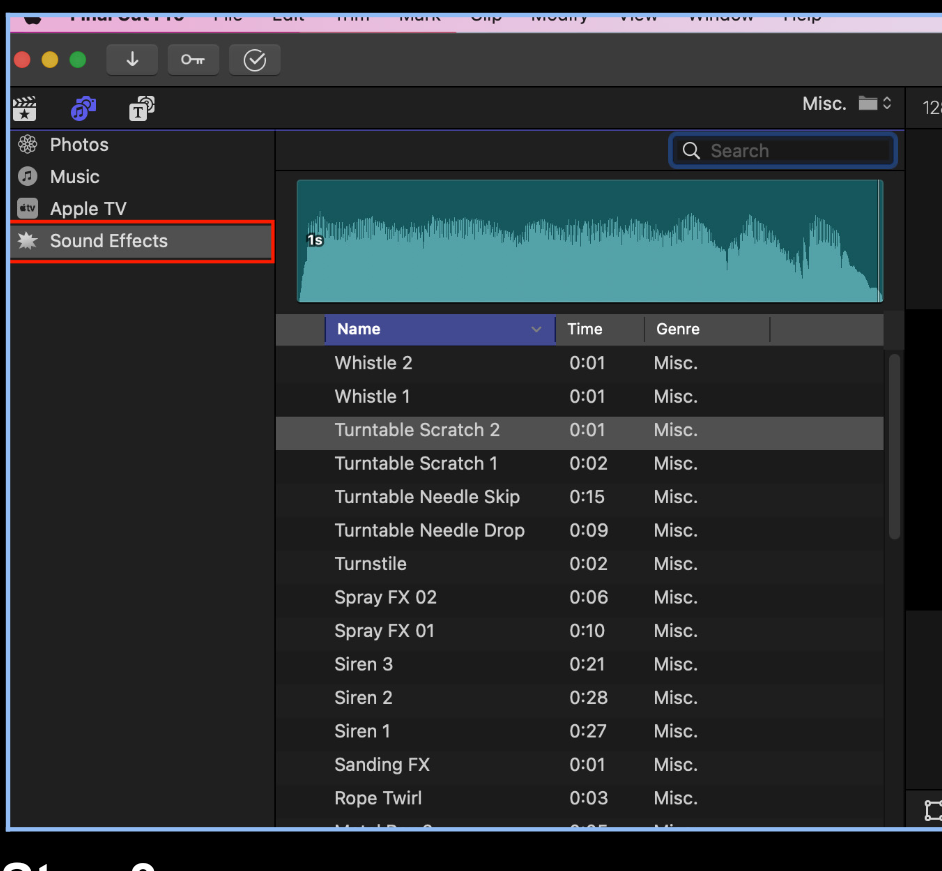Click the Name column sort chevron

tap(536, 329)
